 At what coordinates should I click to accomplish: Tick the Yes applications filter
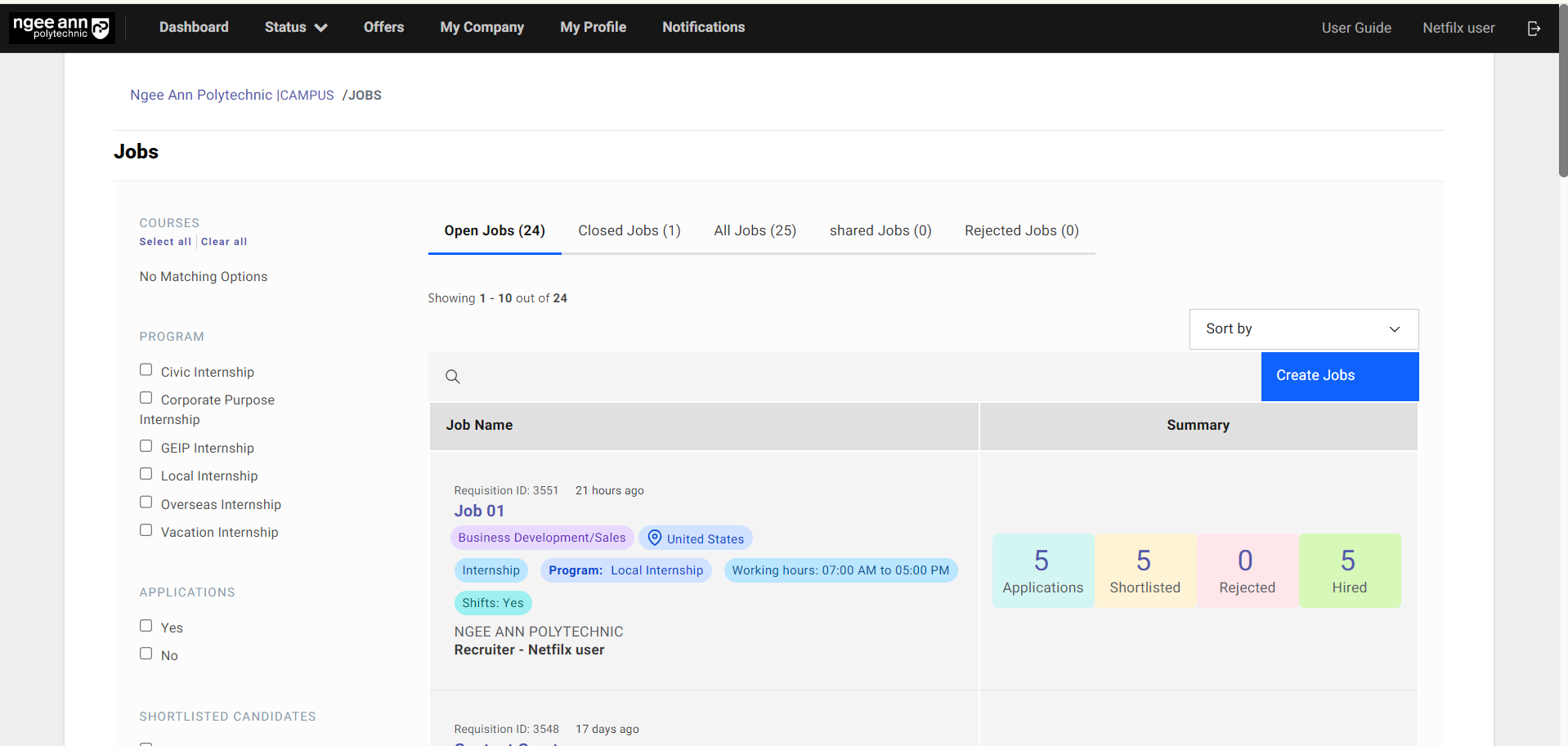pos(146,626)
